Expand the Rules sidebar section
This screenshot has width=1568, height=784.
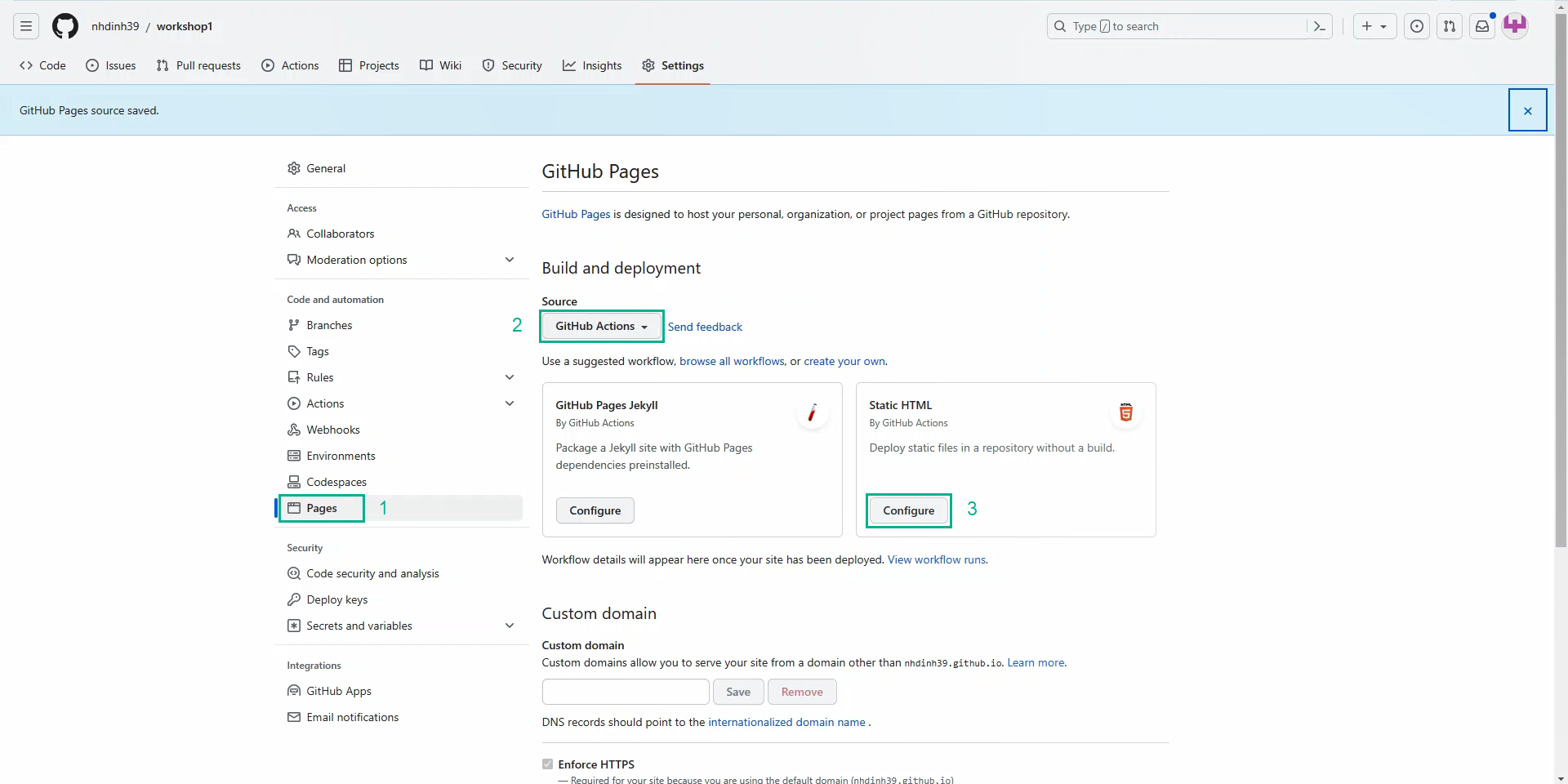[x=510, y=377]
